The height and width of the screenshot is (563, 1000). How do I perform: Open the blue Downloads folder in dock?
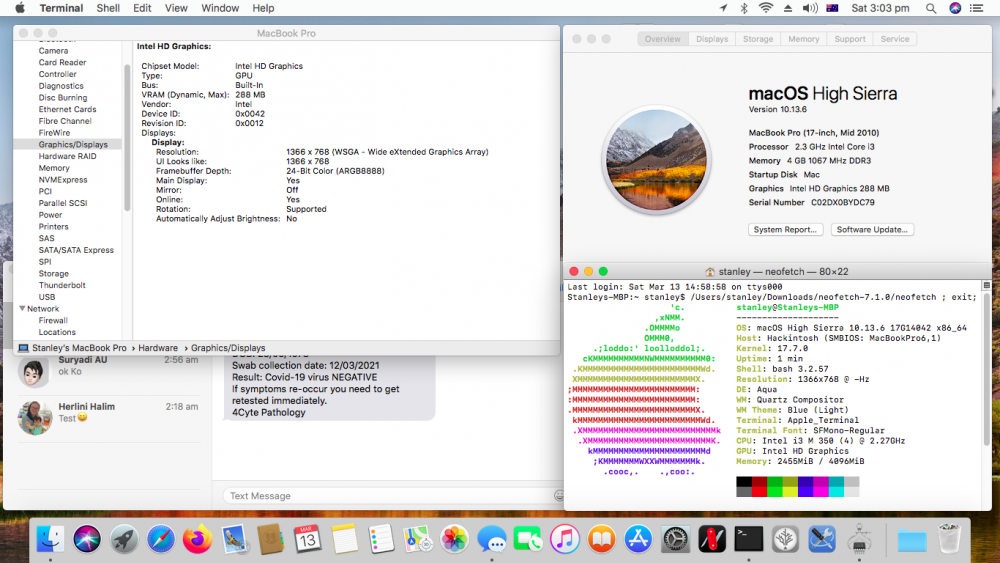(912, 541)
